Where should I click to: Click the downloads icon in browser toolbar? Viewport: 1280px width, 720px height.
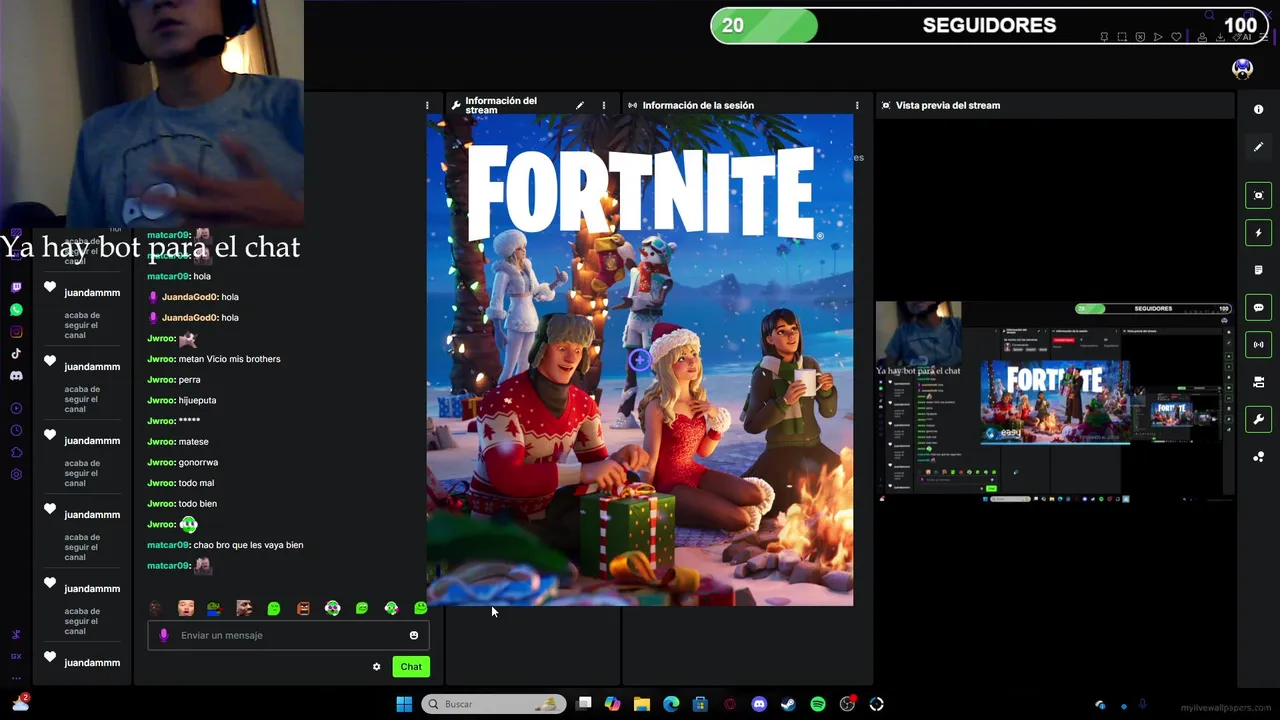click(x=1220, y=37)
